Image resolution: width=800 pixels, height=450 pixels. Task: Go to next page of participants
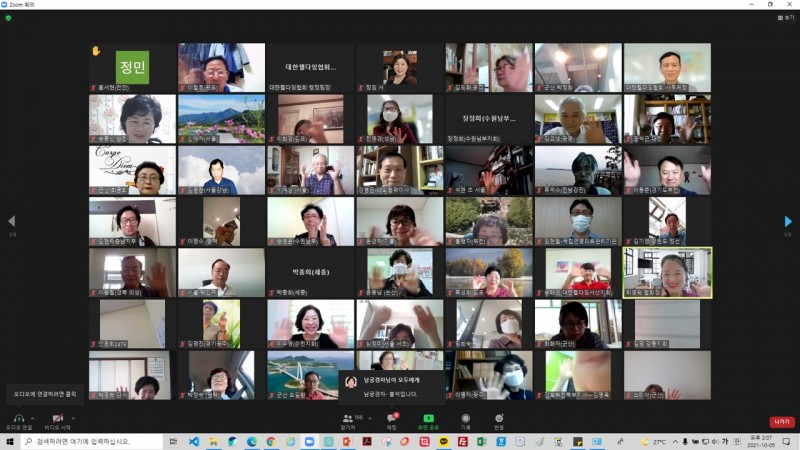pos(788,221)
